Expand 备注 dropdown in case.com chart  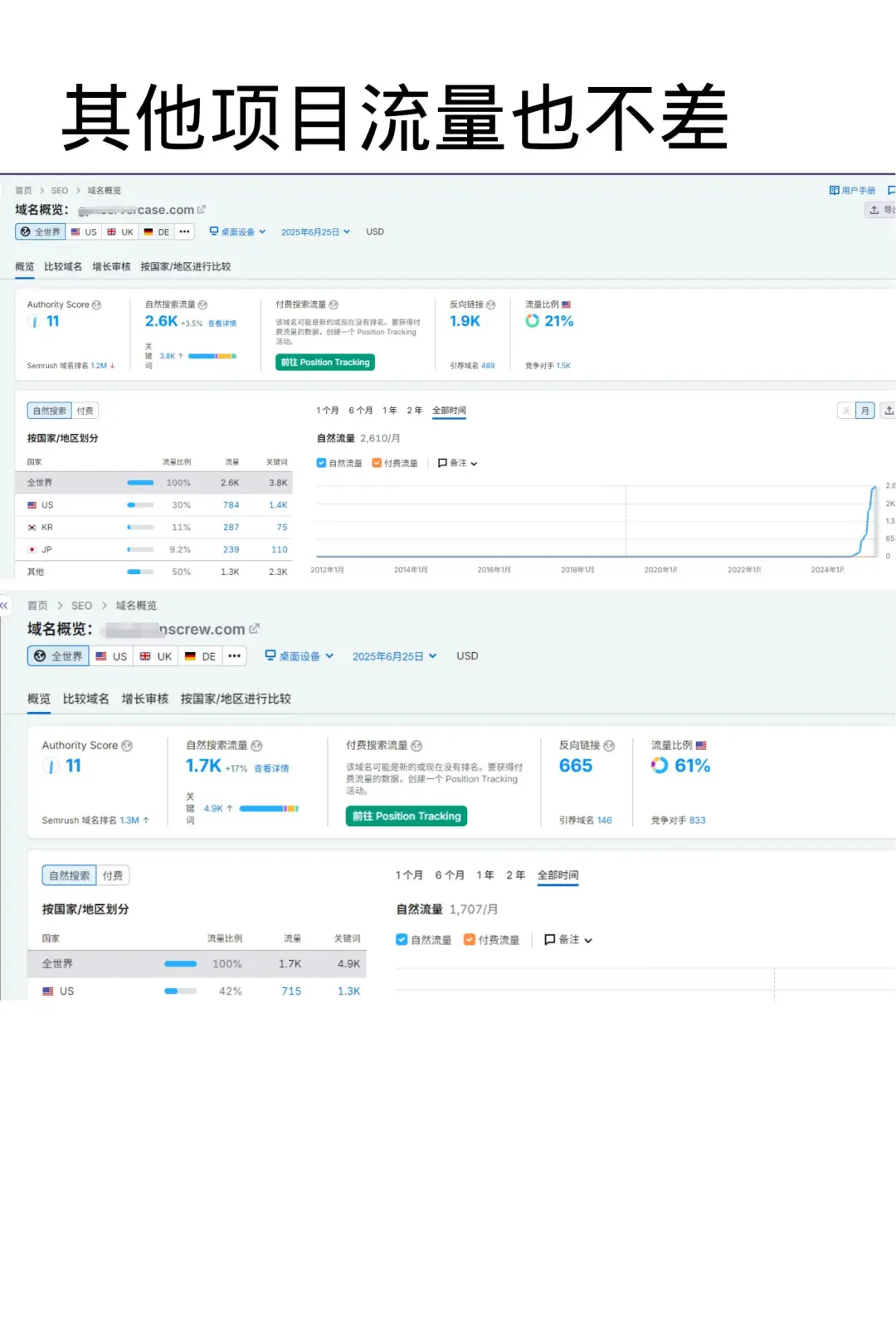coord(458,463)
